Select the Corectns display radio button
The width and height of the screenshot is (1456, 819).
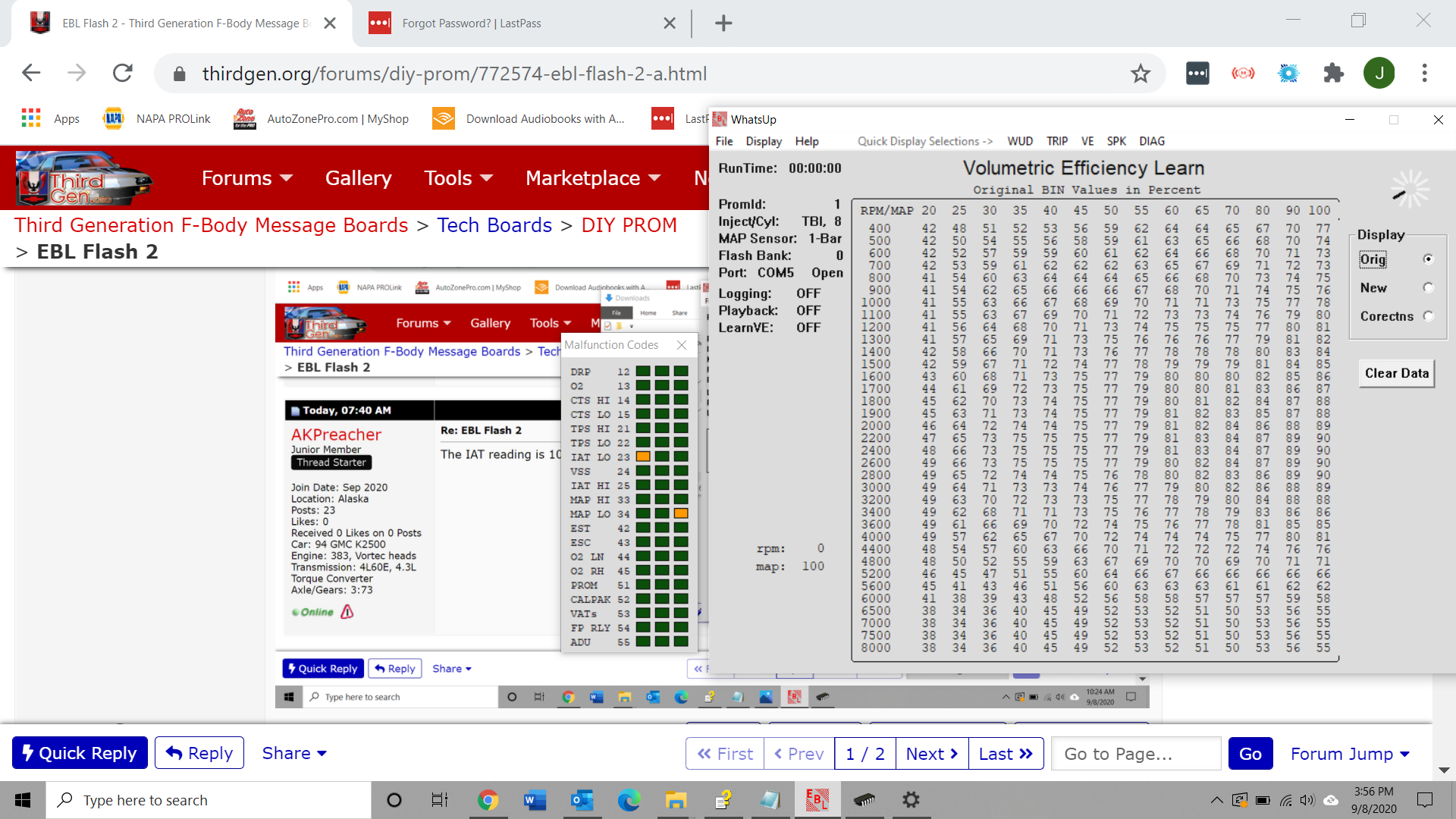[1428, 316]
